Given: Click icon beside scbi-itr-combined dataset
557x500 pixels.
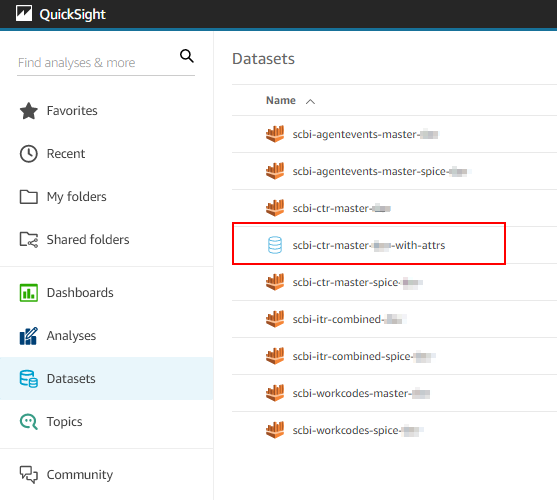Looking at the screenshot, I should [x=275, y=319].
